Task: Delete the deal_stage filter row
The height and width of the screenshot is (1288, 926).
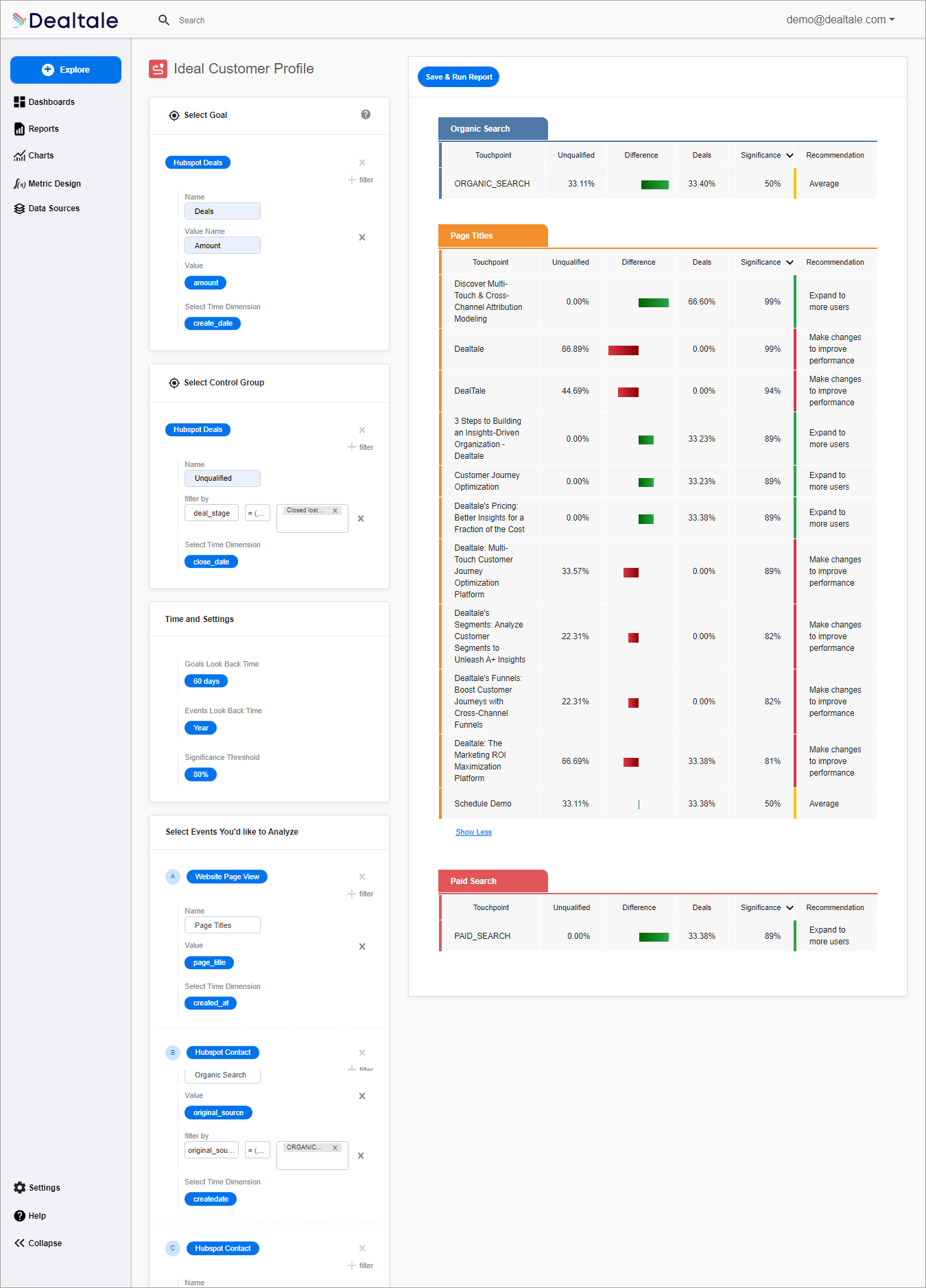Action: click(x=361, y=518)
